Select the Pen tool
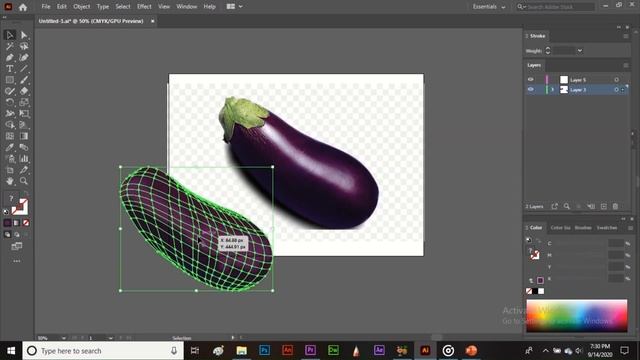This screenshot has height=360, width=640. 10,58
